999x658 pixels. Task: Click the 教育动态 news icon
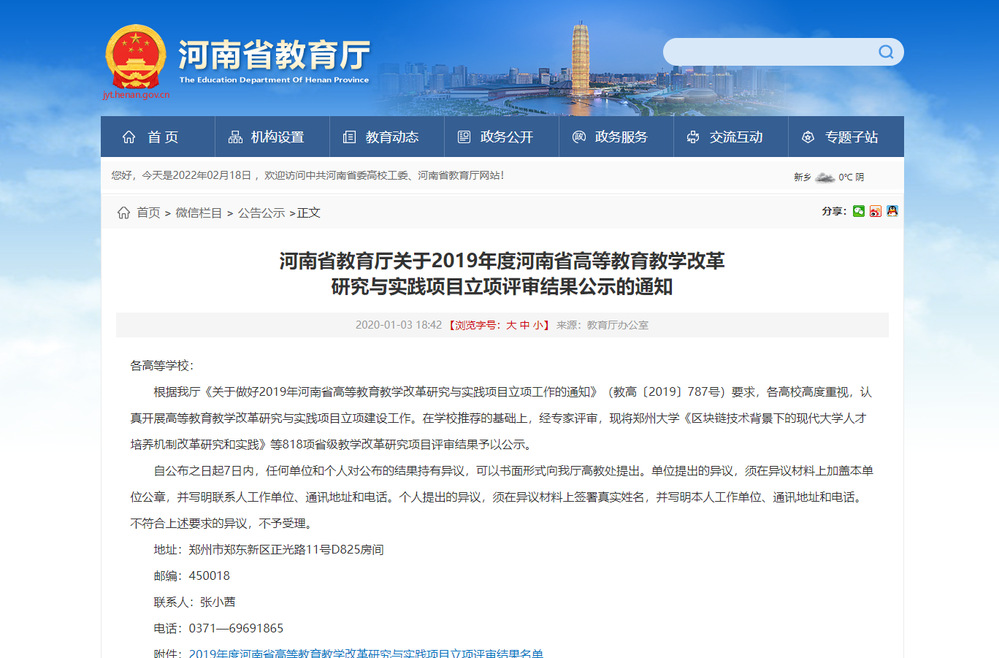(x=349, y=137)
